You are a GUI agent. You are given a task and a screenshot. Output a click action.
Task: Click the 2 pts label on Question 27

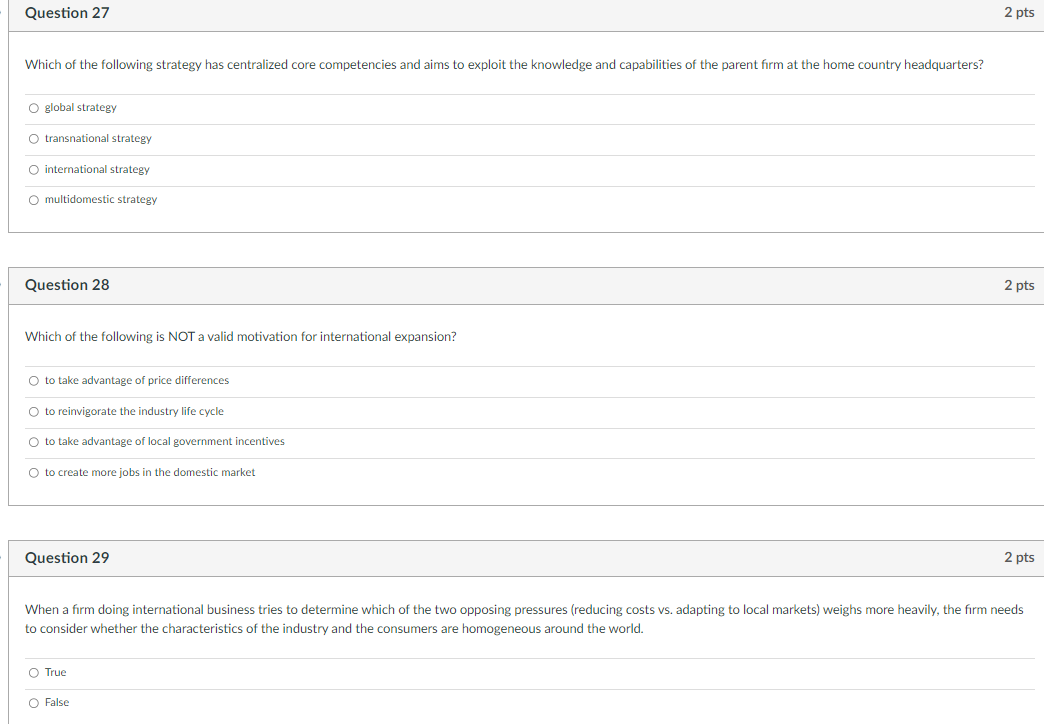1019,12
